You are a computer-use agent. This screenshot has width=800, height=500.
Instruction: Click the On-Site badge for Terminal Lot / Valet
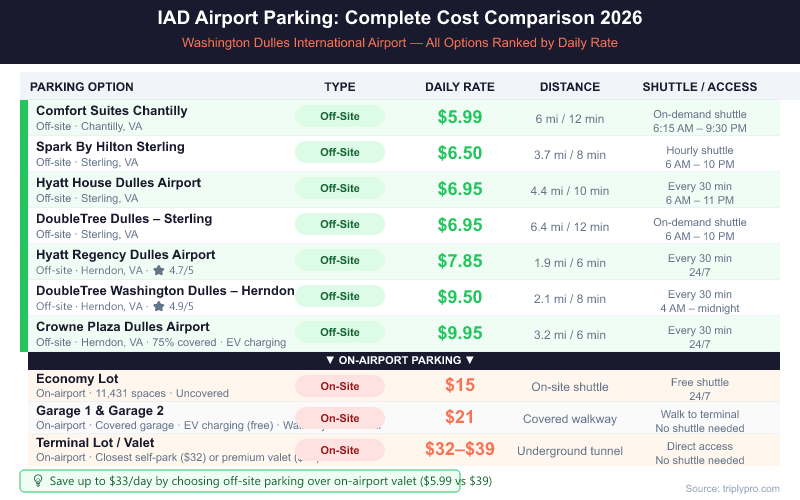click(340, 450)
